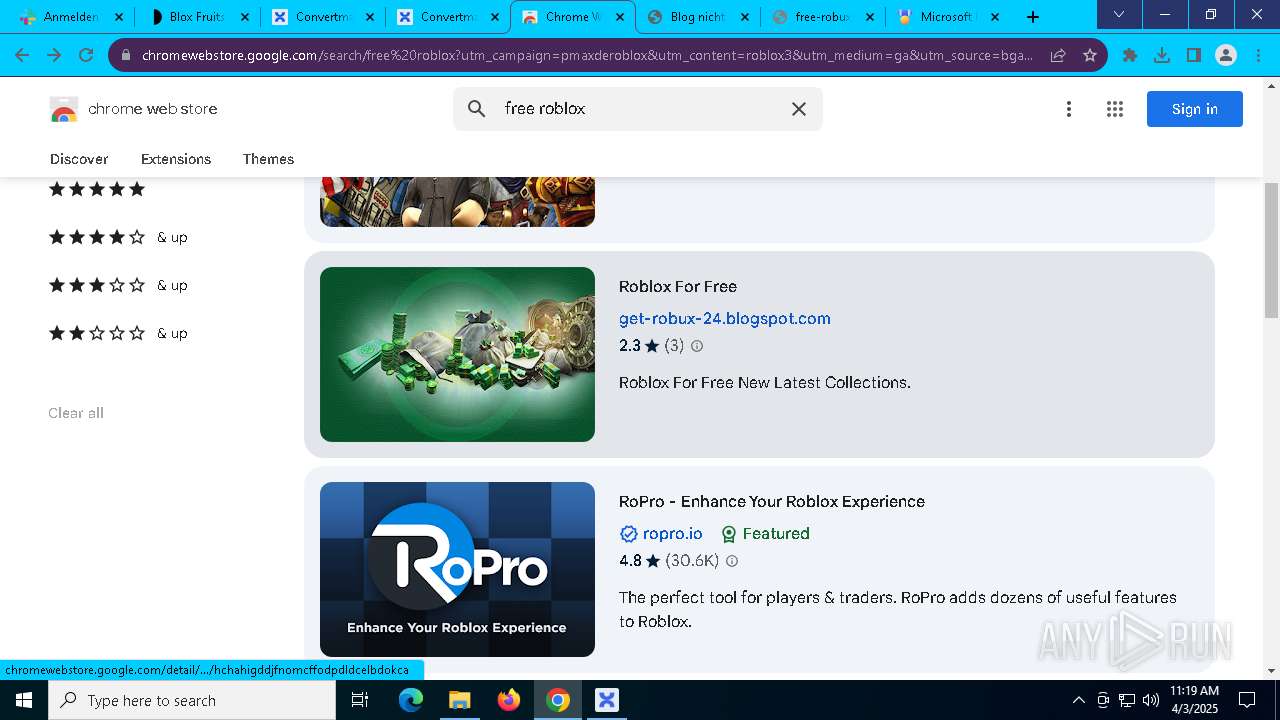This screenshot has width=1280, height=720.
Task: Click the page vertical scrollbar
Action: [x=1272, y=250]
